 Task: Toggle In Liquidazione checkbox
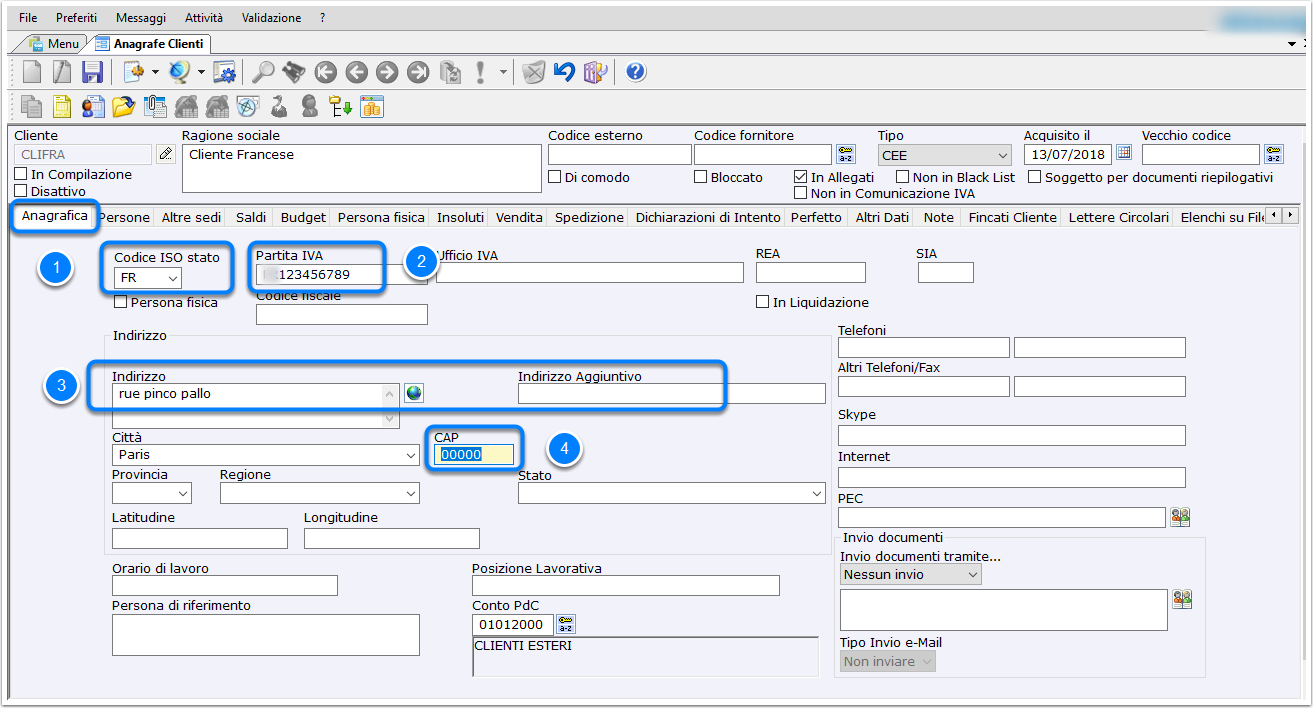coord(763,302)
